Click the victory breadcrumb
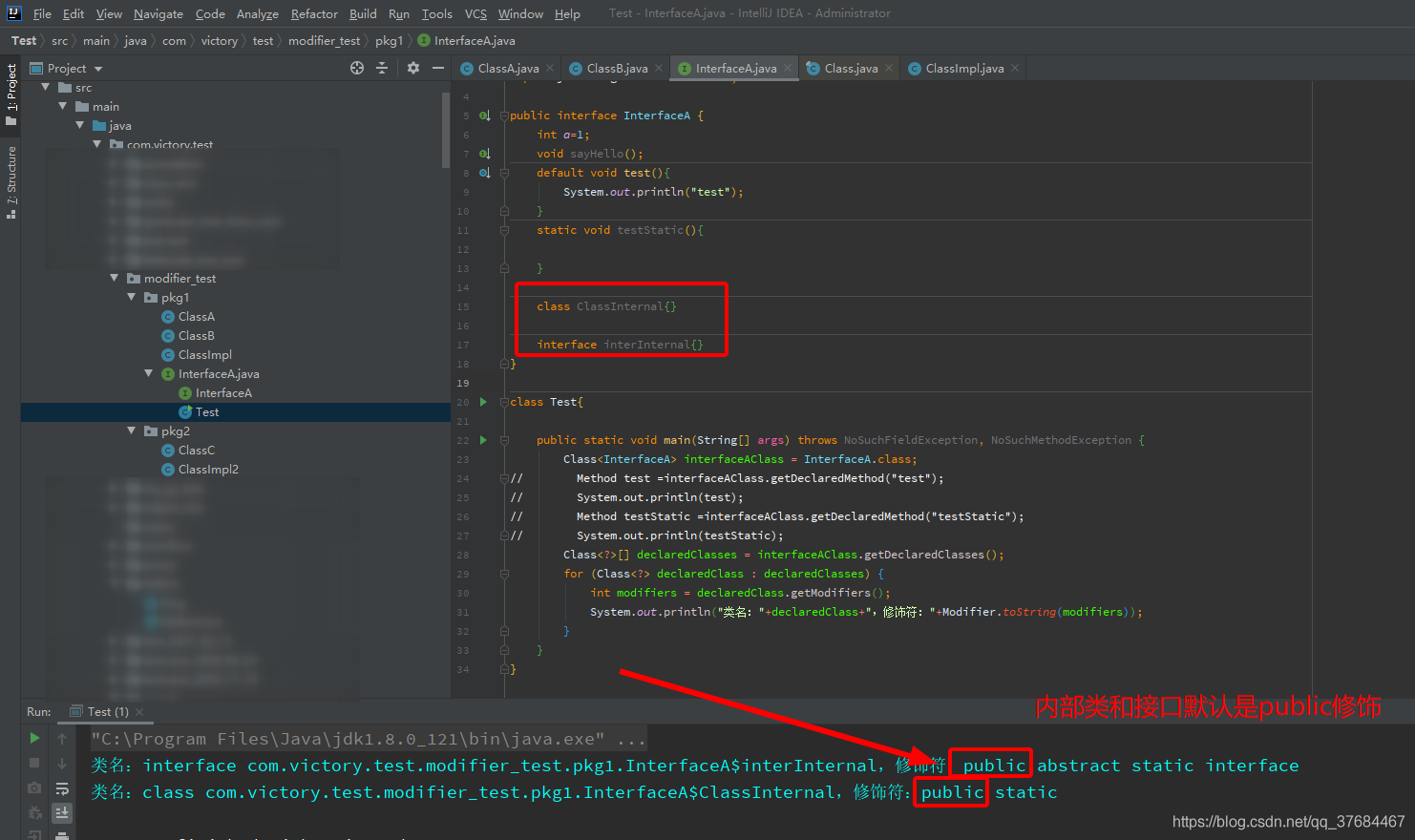 tap(219, 41)
